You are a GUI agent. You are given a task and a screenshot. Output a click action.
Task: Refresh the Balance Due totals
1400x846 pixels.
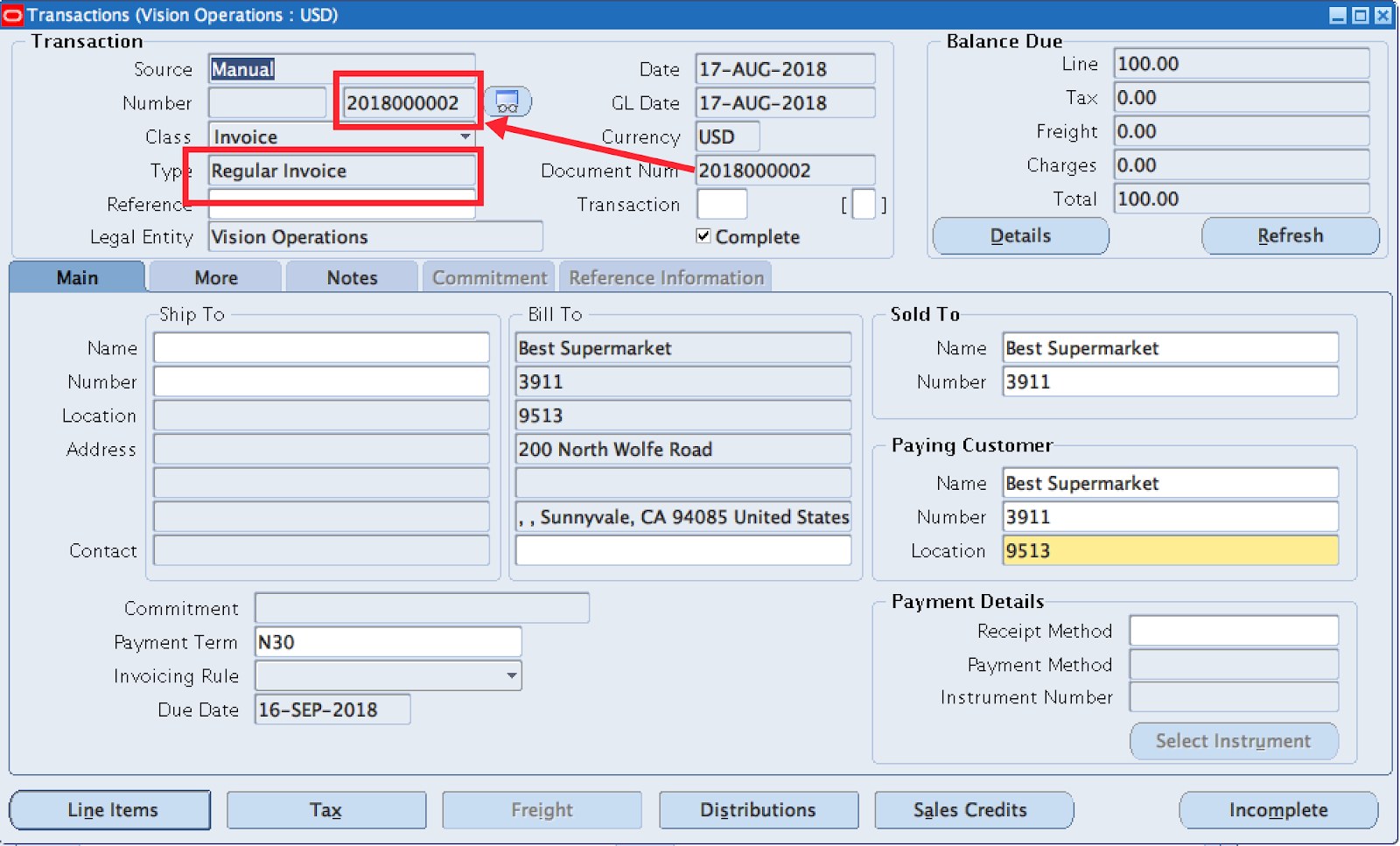(x=1290, y=235)
